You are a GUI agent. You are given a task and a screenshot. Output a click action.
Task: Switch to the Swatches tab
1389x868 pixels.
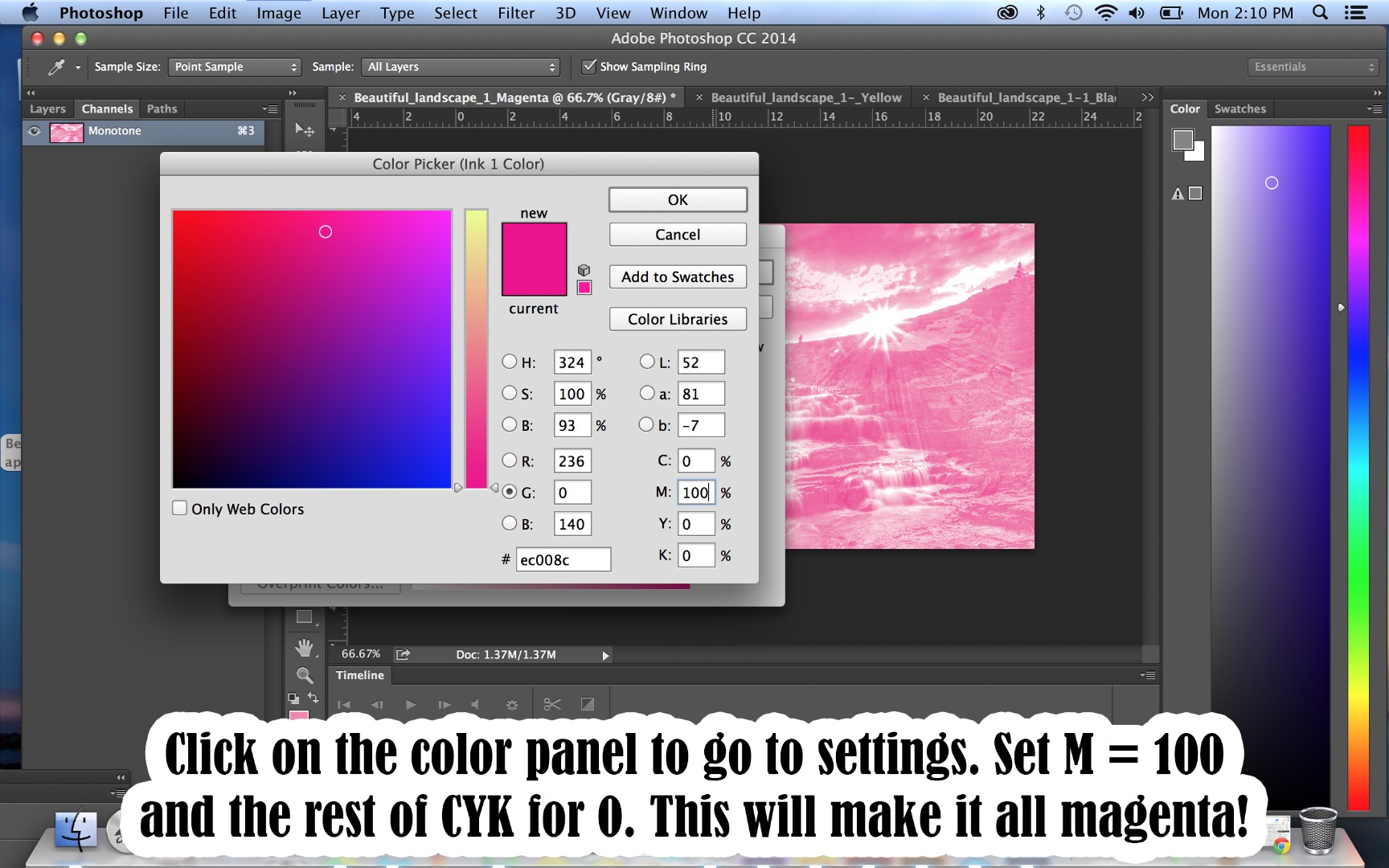click(1239, 108)
